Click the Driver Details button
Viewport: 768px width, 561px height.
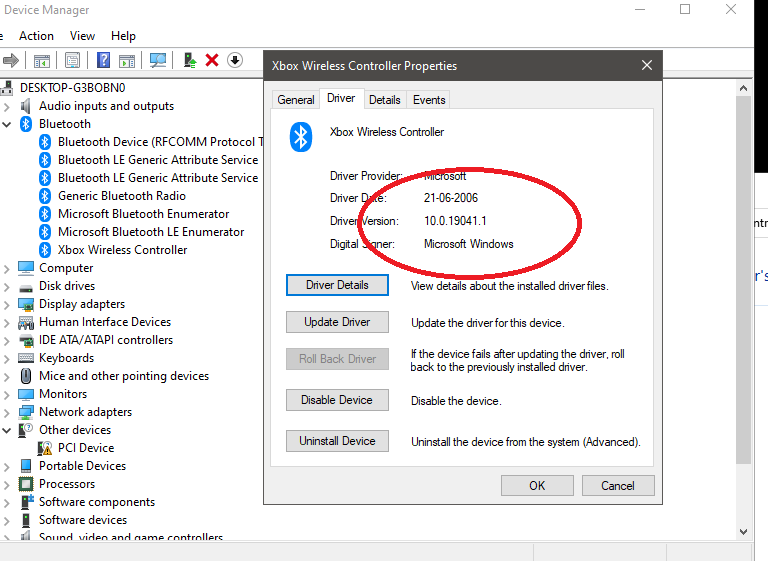coord(337,285)
